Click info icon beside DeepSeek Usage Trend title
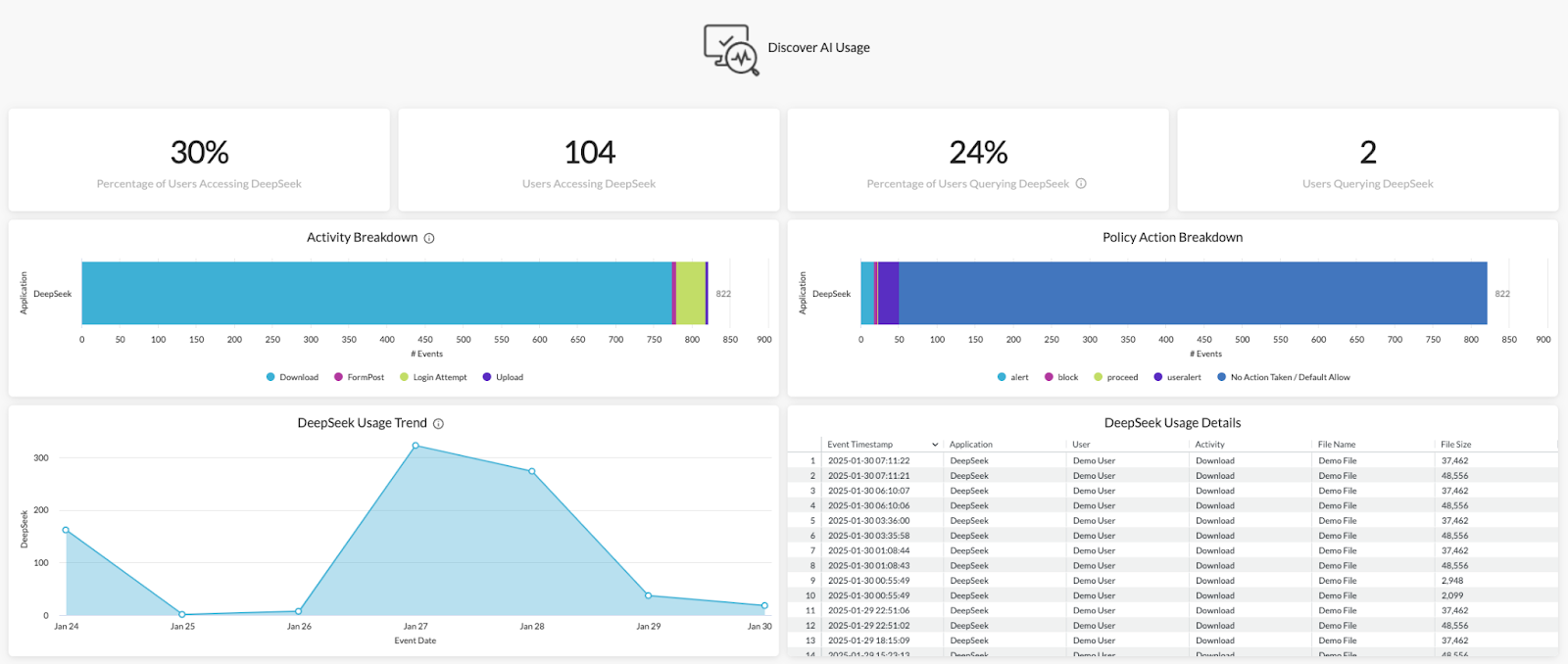The width and height of the screenshot is (1568, 664). 438,424
